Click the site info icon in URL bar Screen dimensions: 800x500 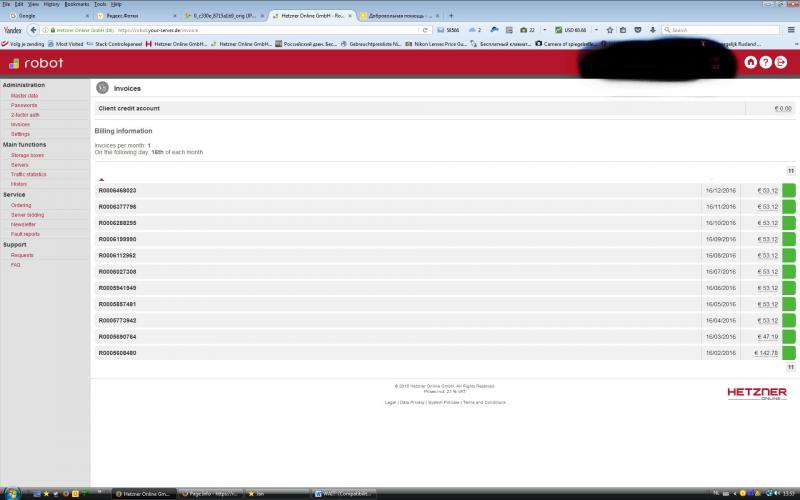(x=45, y=30)
